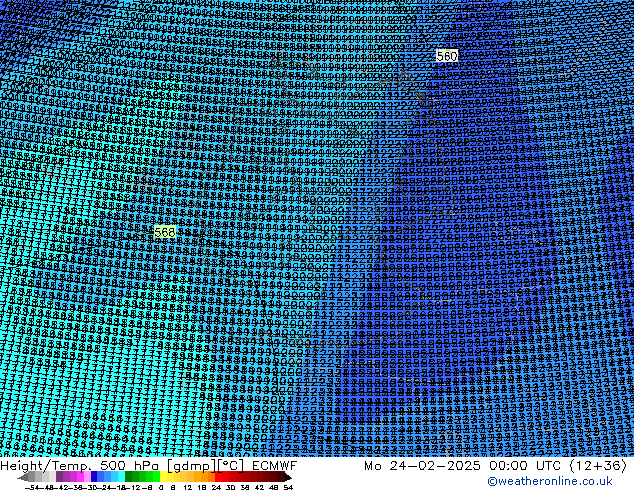Click the ECMWF model name label
The height and width of the screenshot is (490, 634).
(275, 466)
